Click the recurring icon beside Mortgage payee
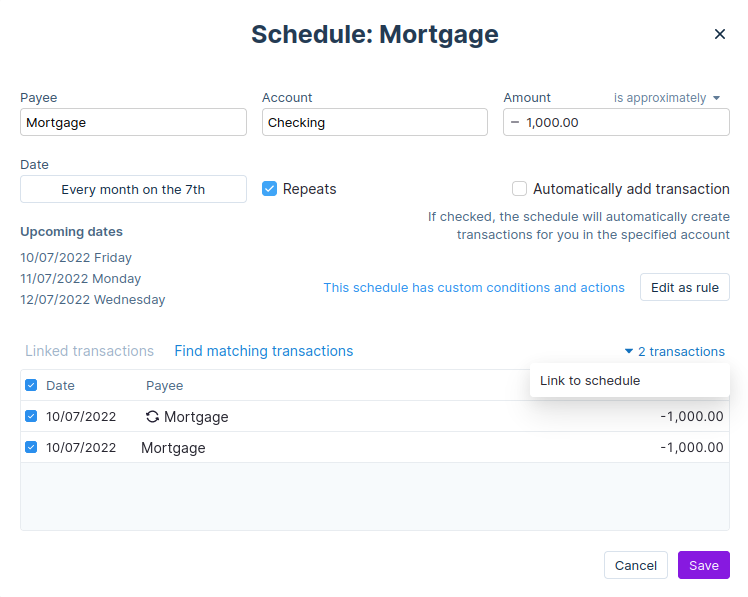748x597 pixels. pos(152,417)
